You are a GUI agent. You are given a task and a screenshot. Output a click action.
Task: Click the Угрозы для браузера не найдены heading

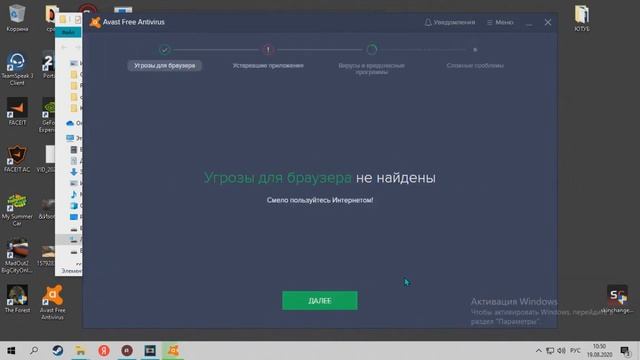[x=320, y=178]
